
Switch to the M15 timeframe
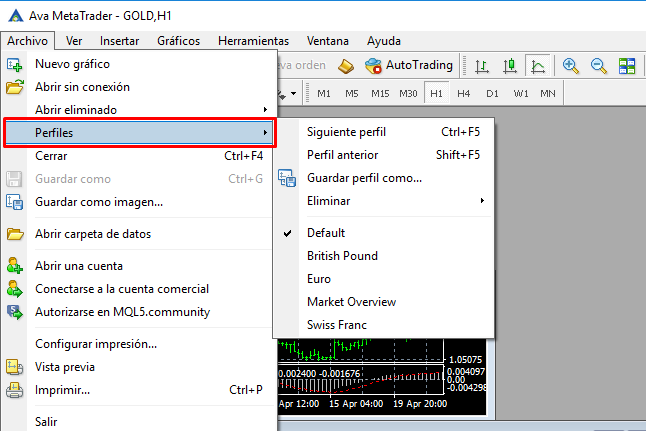coord(380,94)
